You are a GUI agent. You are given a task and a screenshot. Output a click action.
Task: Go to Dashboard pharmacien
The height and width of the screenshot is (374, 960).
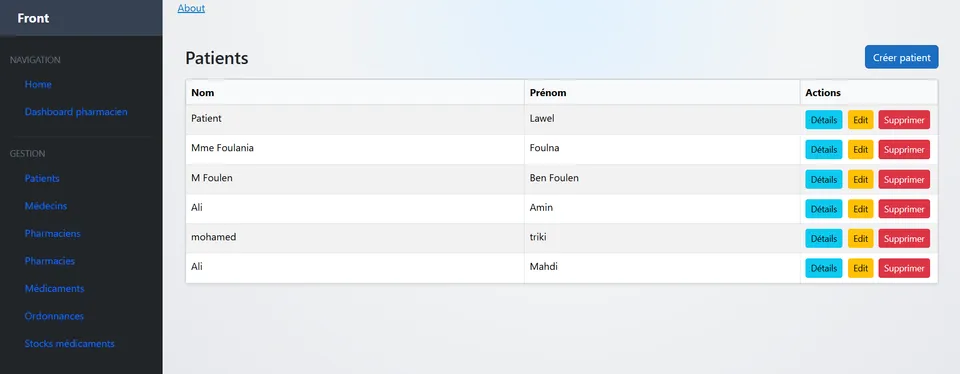pos(76,112)
